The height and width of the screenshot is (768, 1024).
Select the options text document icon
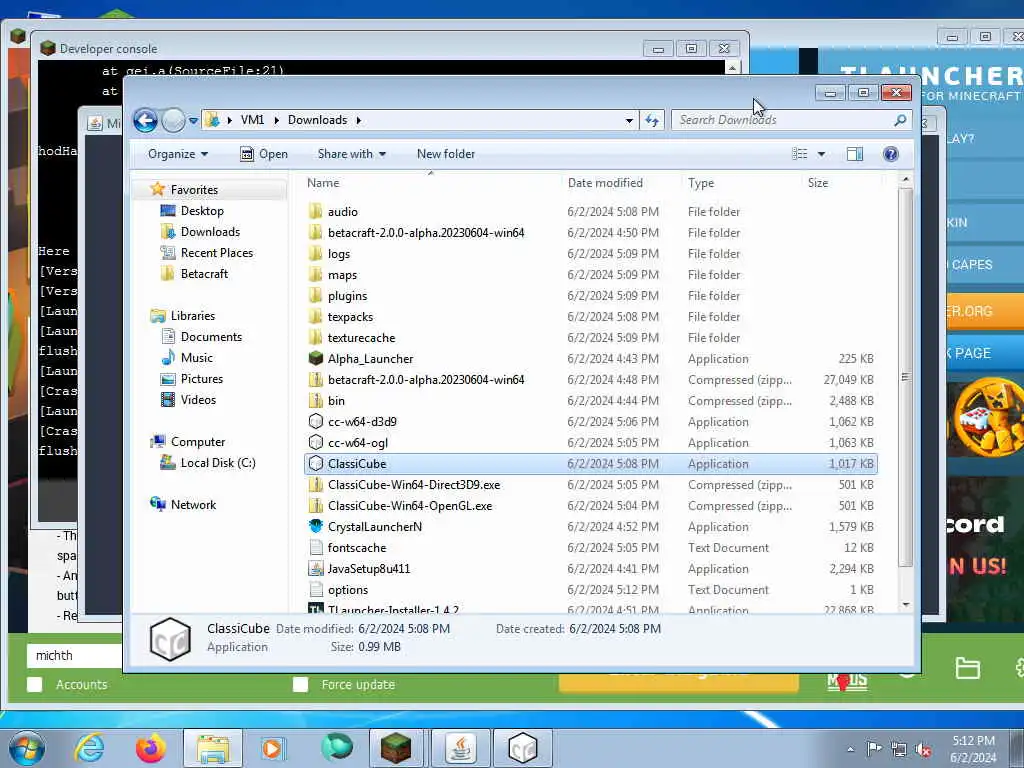point(315,590)
